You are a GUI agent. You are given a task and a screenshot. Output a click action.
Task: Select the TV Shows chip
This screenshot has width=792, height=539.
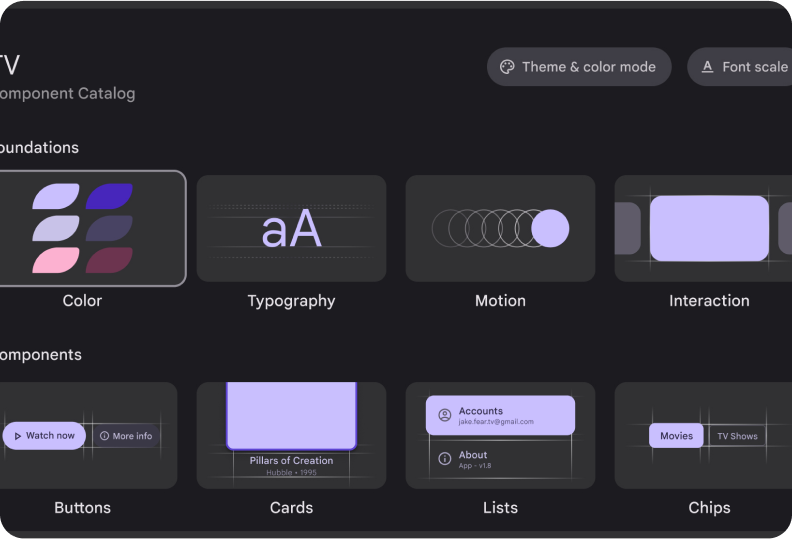[737, 436]
